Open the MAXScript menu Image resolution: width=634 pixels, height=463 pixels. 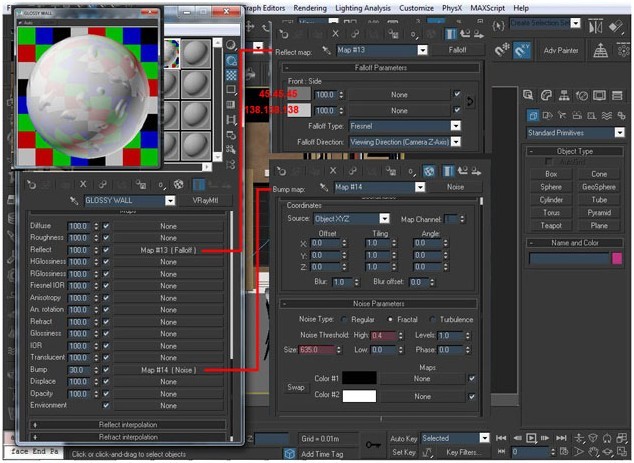(487, 8)
